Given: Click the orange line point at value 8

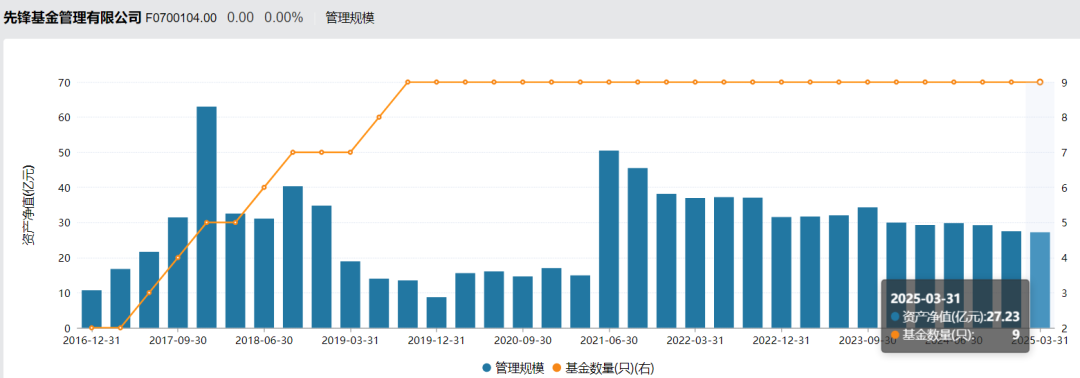Looking at the screenshot, I should coord(379,117).
